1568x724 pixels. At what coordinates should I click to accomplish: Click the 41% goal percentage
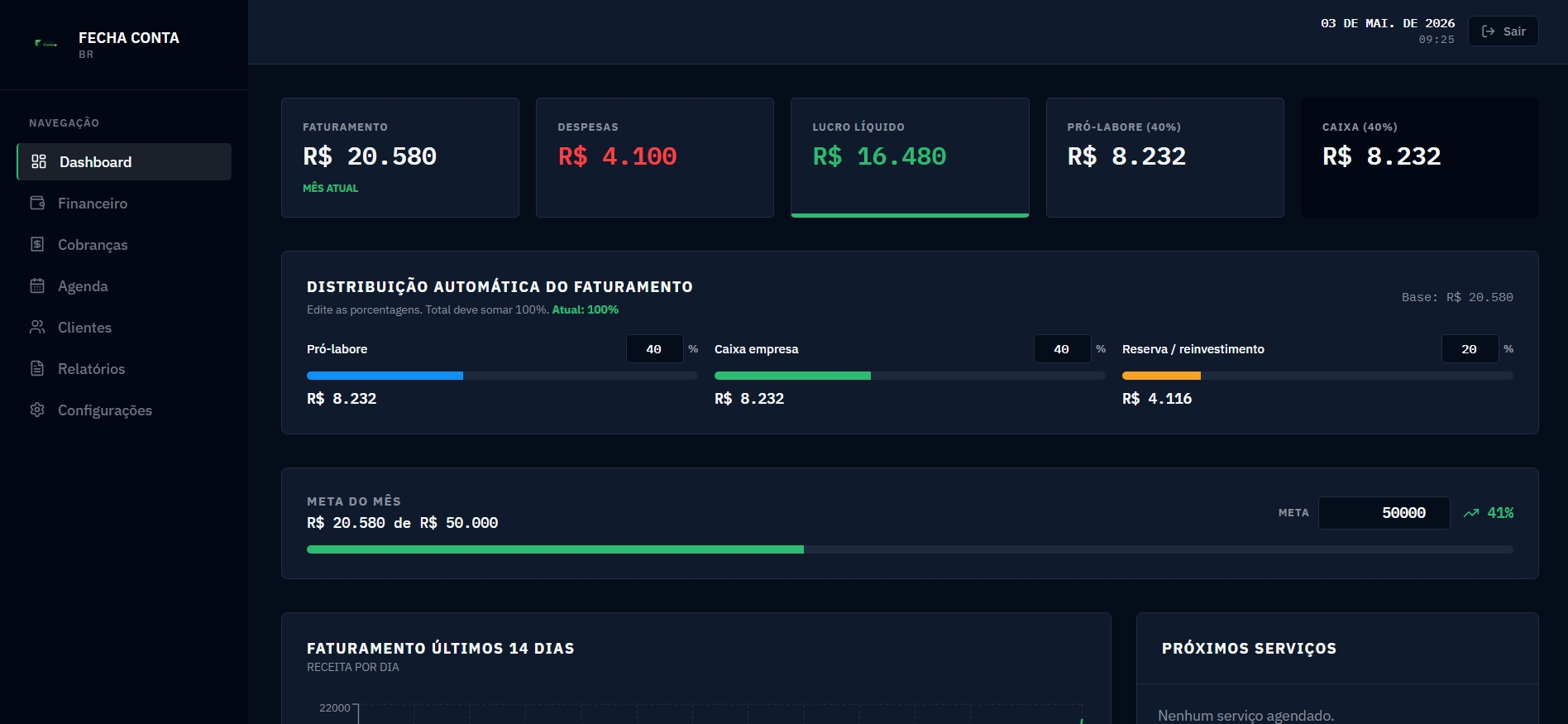pyautogui.click(x=1500, y=513)
